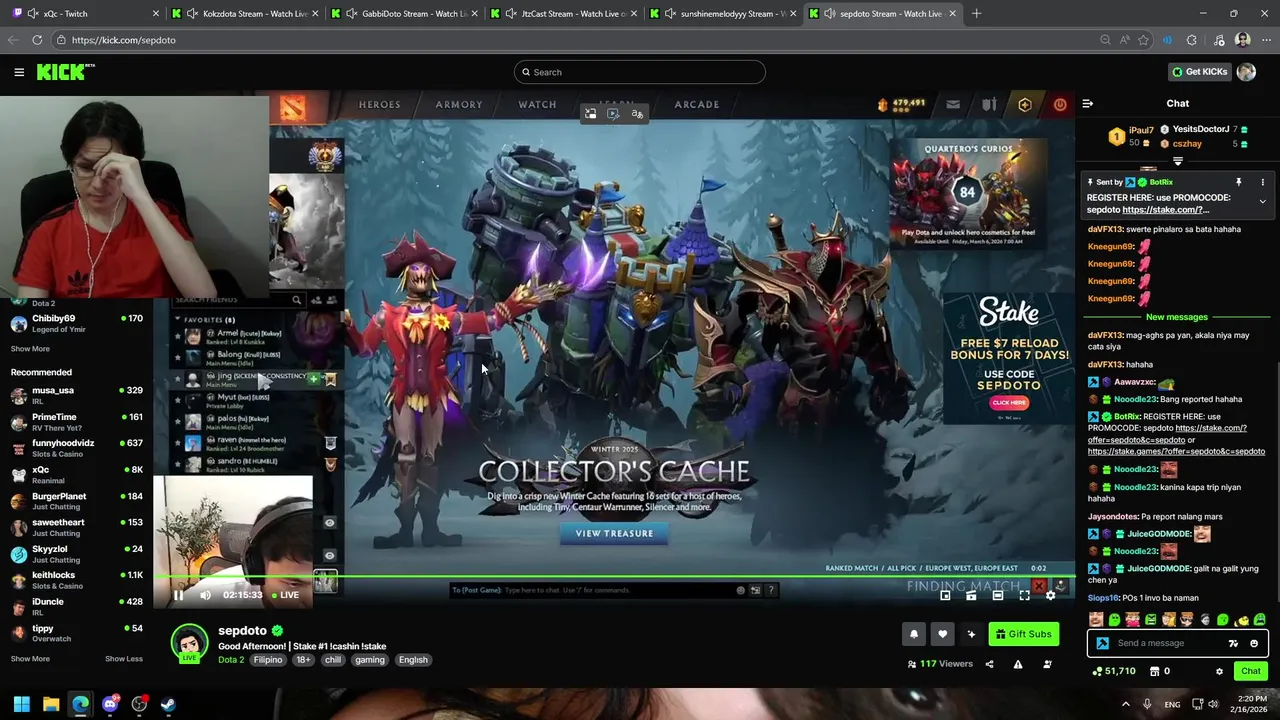The height and width of the screenshot is (720, 1280).
Task: Select the Filipino tag
Action: click(x=267, y=660)
